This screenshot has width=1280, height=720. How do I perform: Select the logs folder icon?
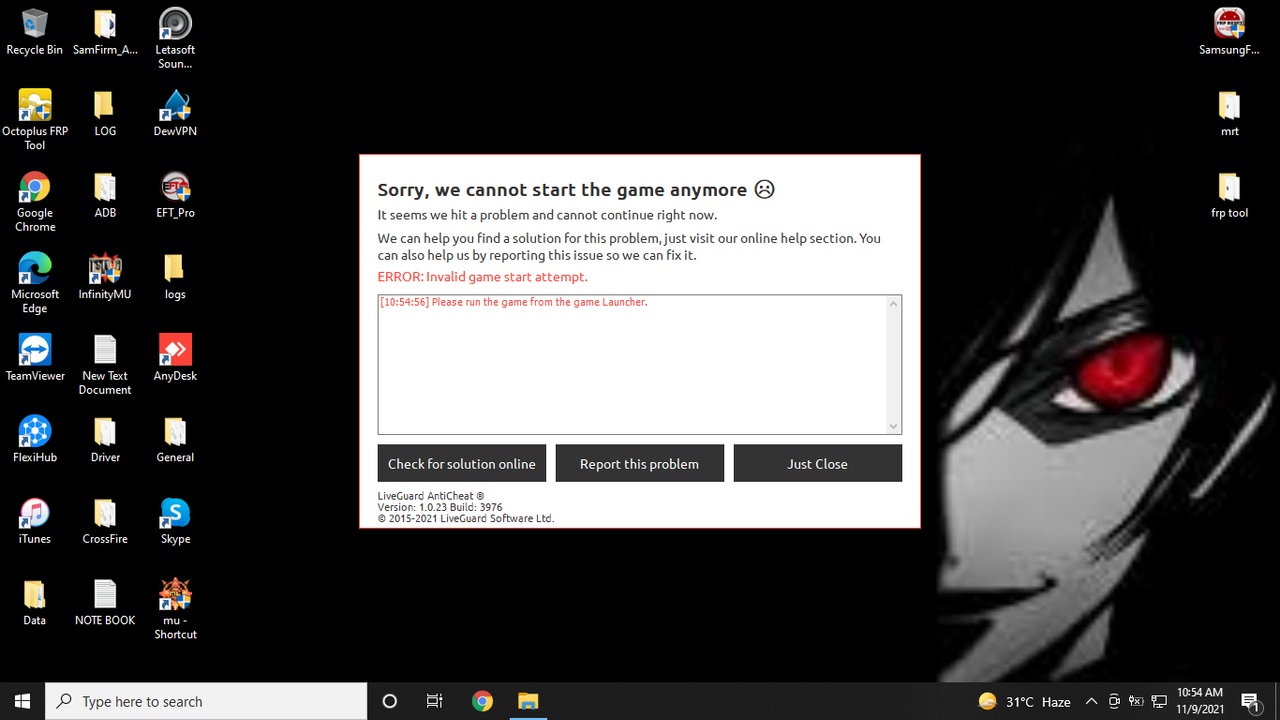pyautogui.click(x=175, y=275)
